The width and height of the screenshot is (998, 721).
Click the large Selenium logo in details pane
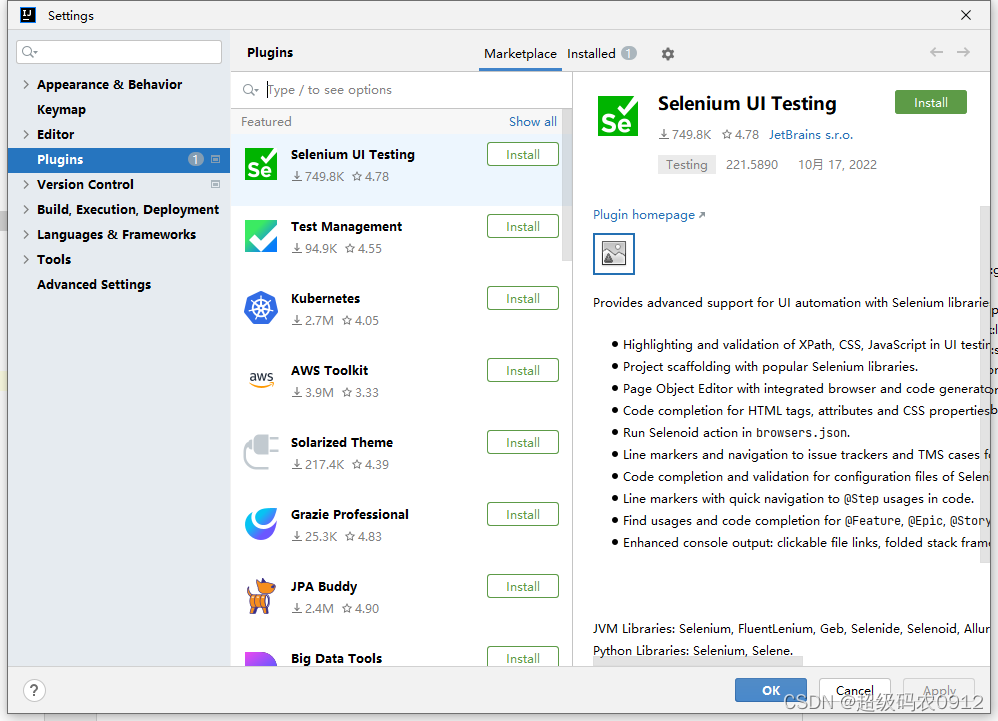pyautogui.click(x=617, y=116)
